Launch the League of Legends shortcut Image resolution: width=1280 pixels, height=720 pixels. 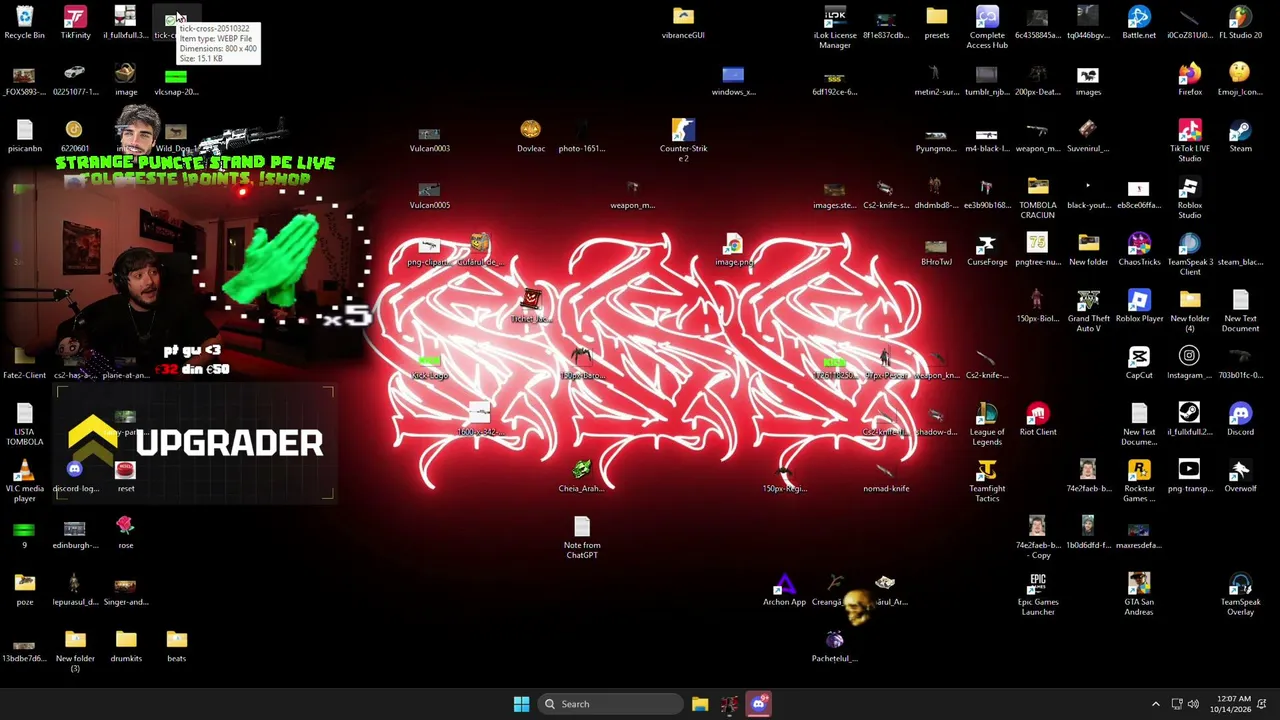(987, 425)
